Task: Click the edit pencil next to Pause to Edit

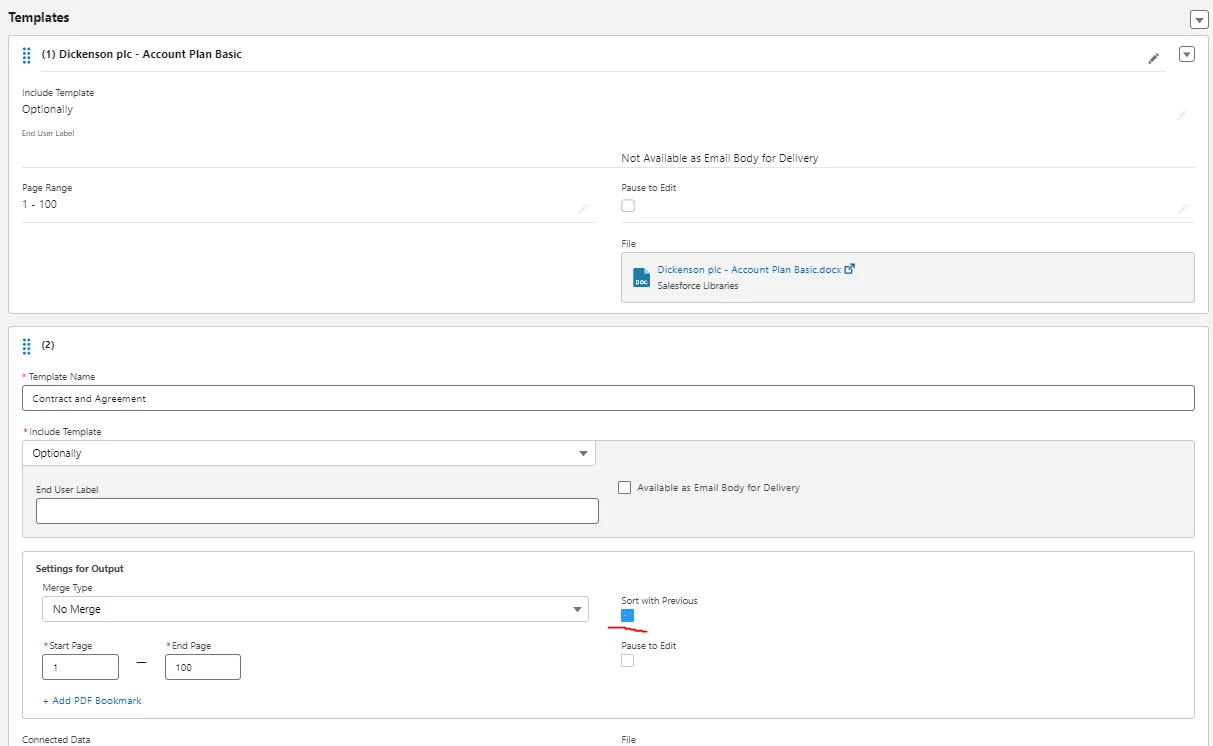Action: pyautogui.click(x=1181, y=207)
